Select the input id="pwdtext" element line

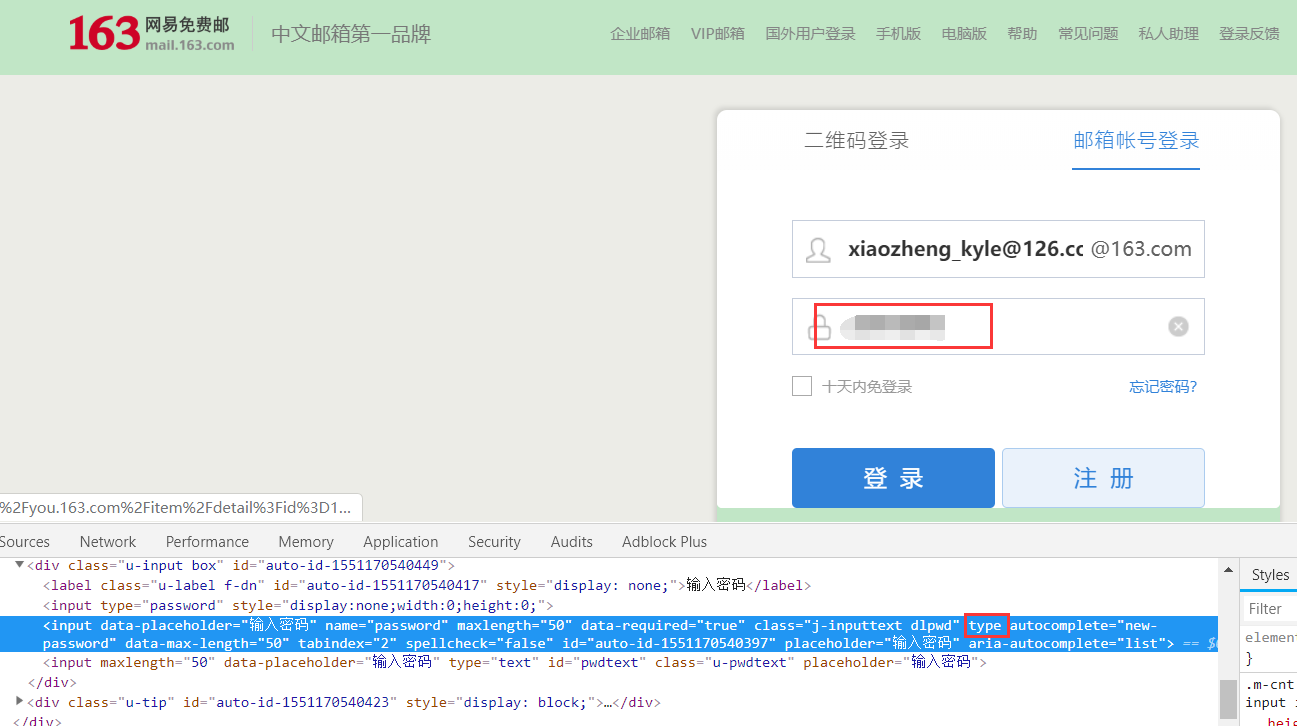coord(514,662)
